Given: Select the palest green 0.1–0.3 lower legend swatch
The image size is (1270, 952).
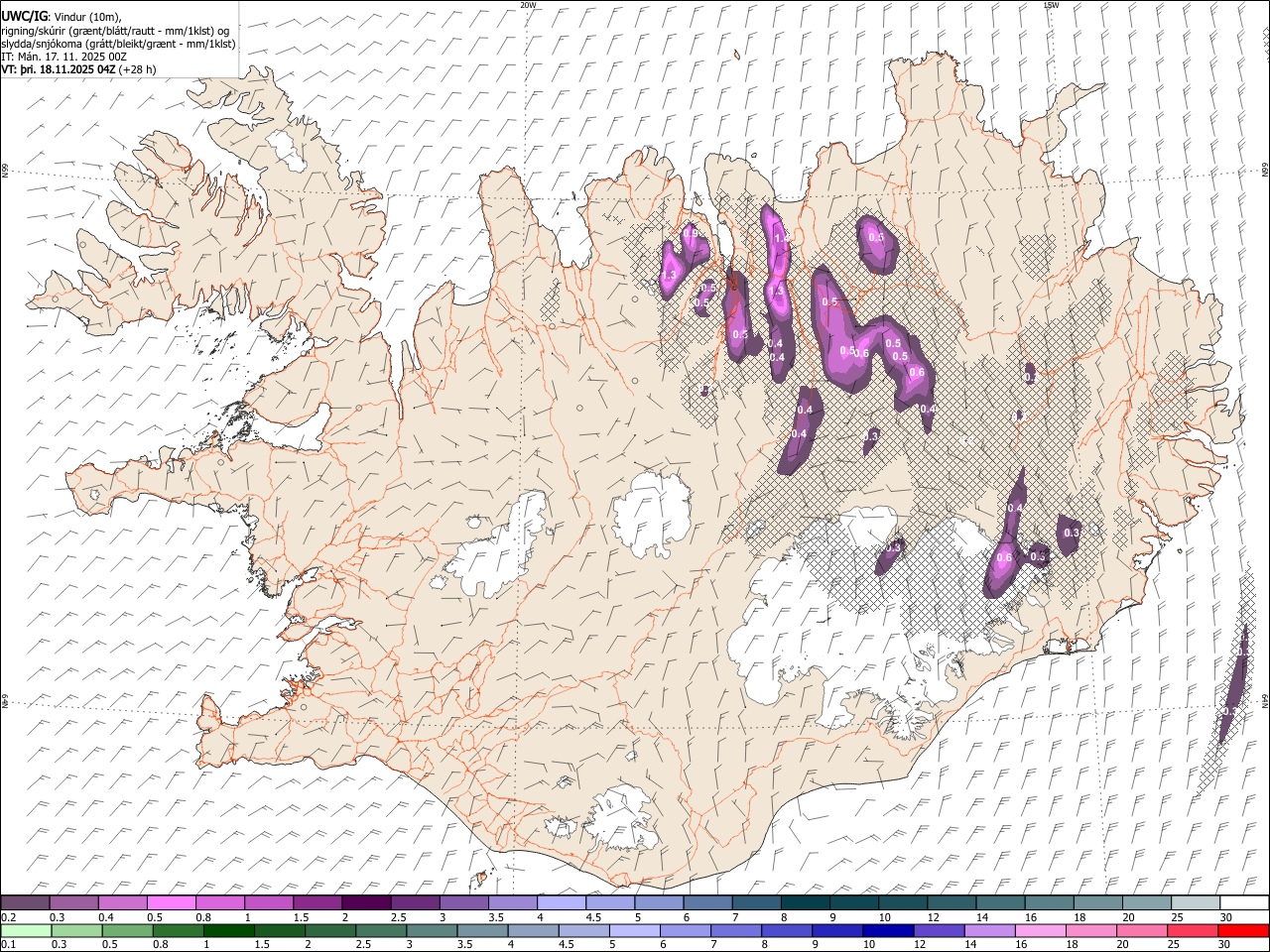Looking at the screenshot, I should [26, 930].
